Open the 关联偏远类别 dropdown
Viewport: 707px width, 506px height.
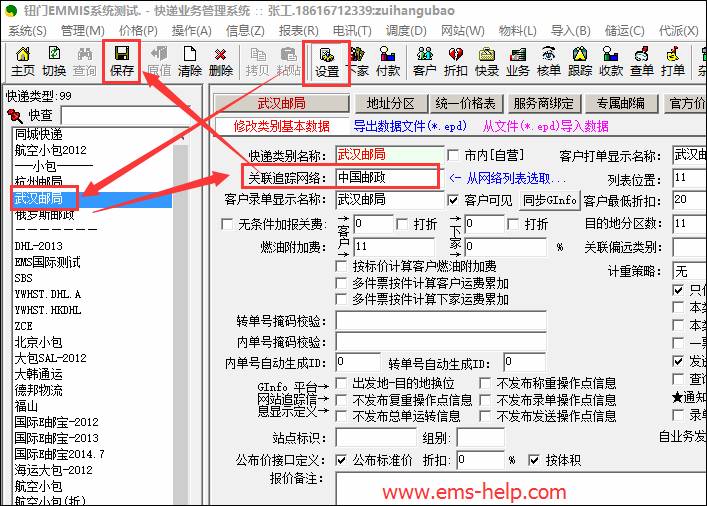(x=689, y=247)
